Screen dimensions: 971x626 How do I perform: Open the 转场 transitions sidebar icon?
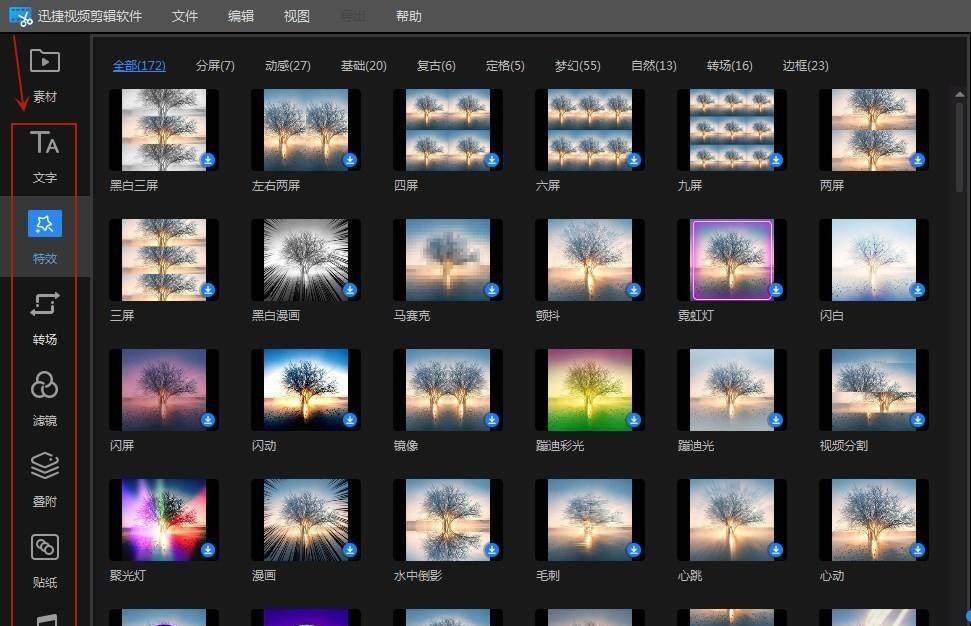click(45, 304)
